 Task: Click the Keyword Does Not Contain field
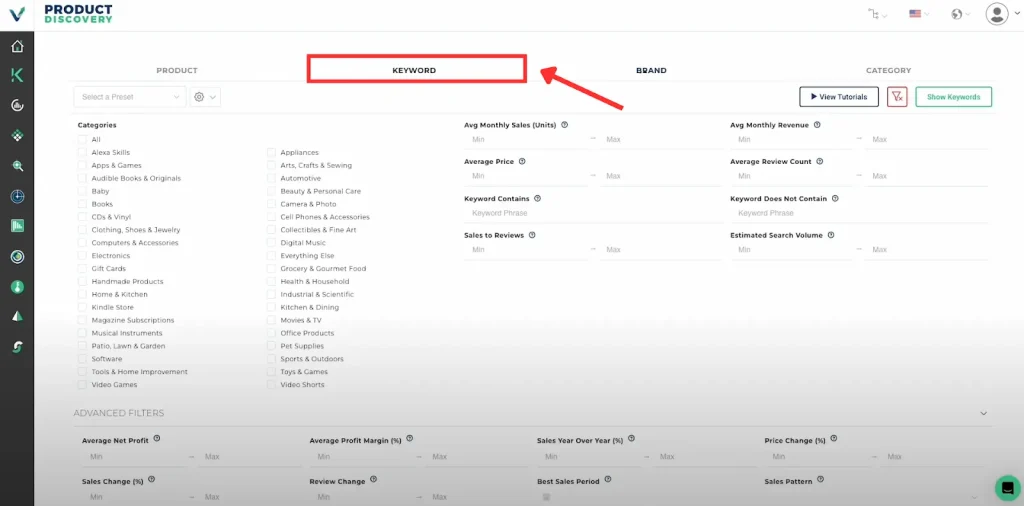[x=859, y=213]
